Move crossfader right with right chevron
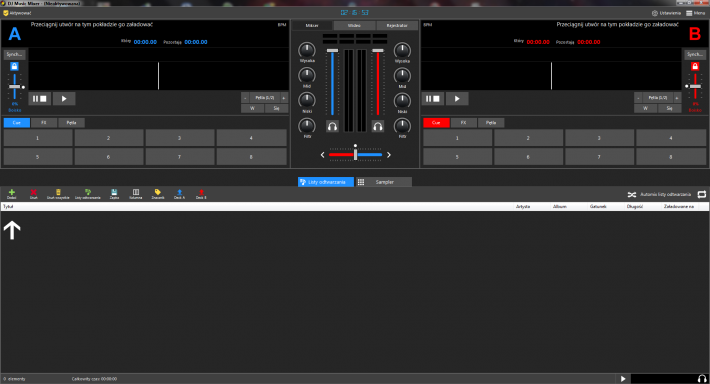 click(389, 155)
